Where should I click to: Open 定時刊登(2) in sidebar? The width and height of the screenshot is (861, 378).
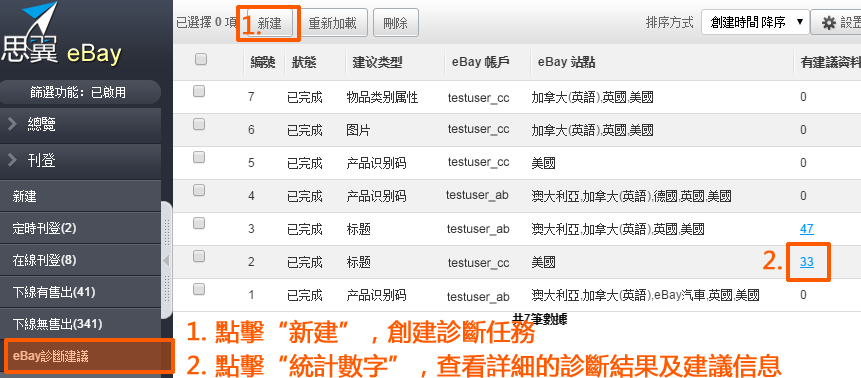(80, 228)
